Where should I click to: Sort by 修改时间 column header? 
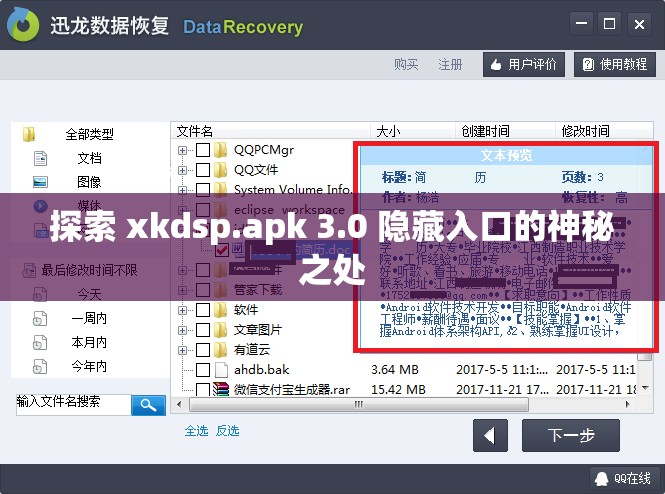coord(604,131)
